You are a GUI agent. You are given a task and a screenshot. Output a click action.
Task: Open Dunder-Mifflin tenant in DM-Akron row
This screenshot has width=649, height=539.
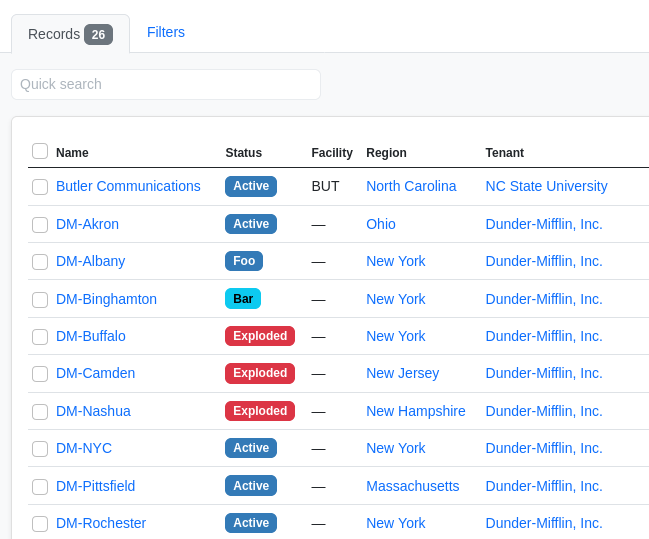click(544, 224)
